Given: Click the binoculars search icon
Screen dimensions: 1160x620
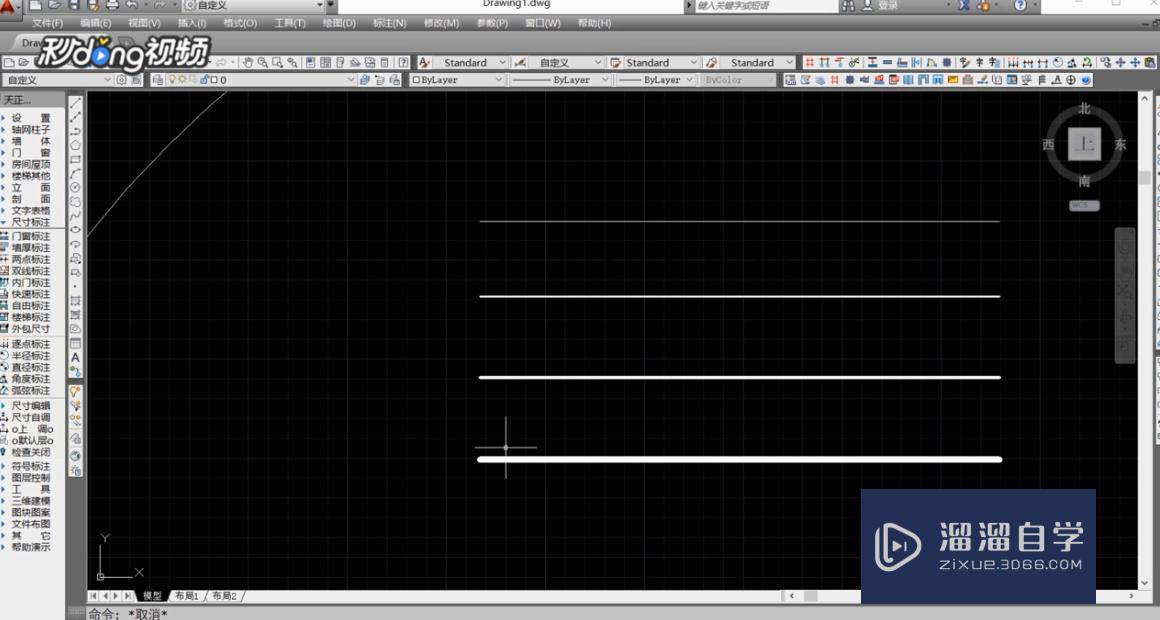Looking at the screenshot, I should [848, 5].
